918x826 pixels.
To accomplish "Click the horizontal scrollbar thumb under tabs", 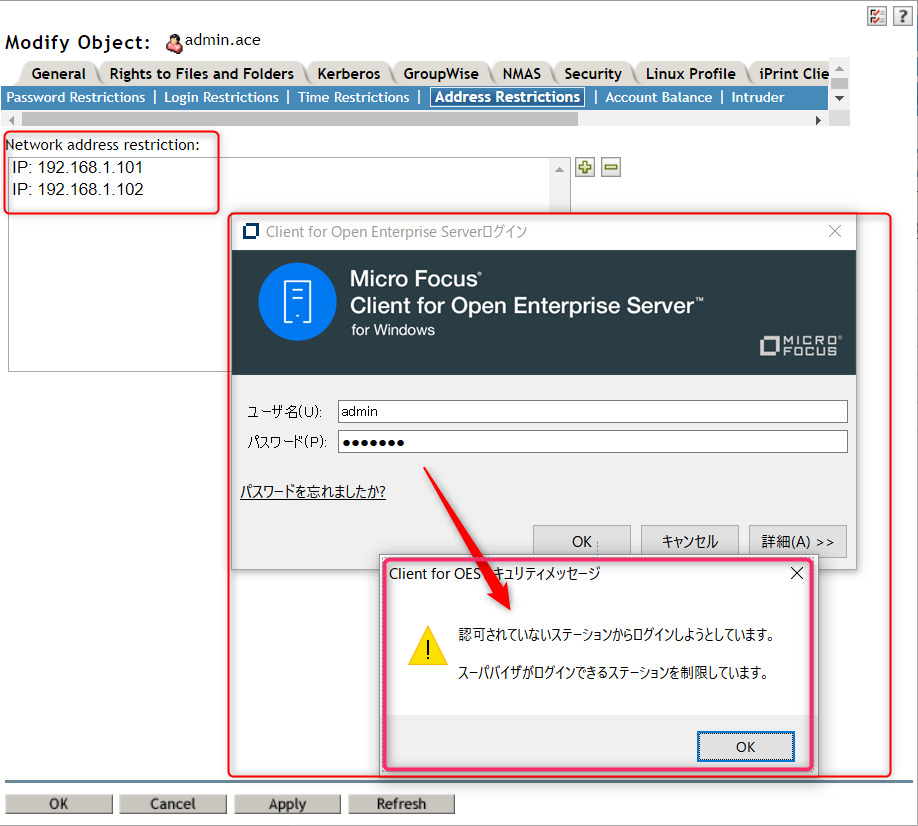I will (x=300, y=119).
